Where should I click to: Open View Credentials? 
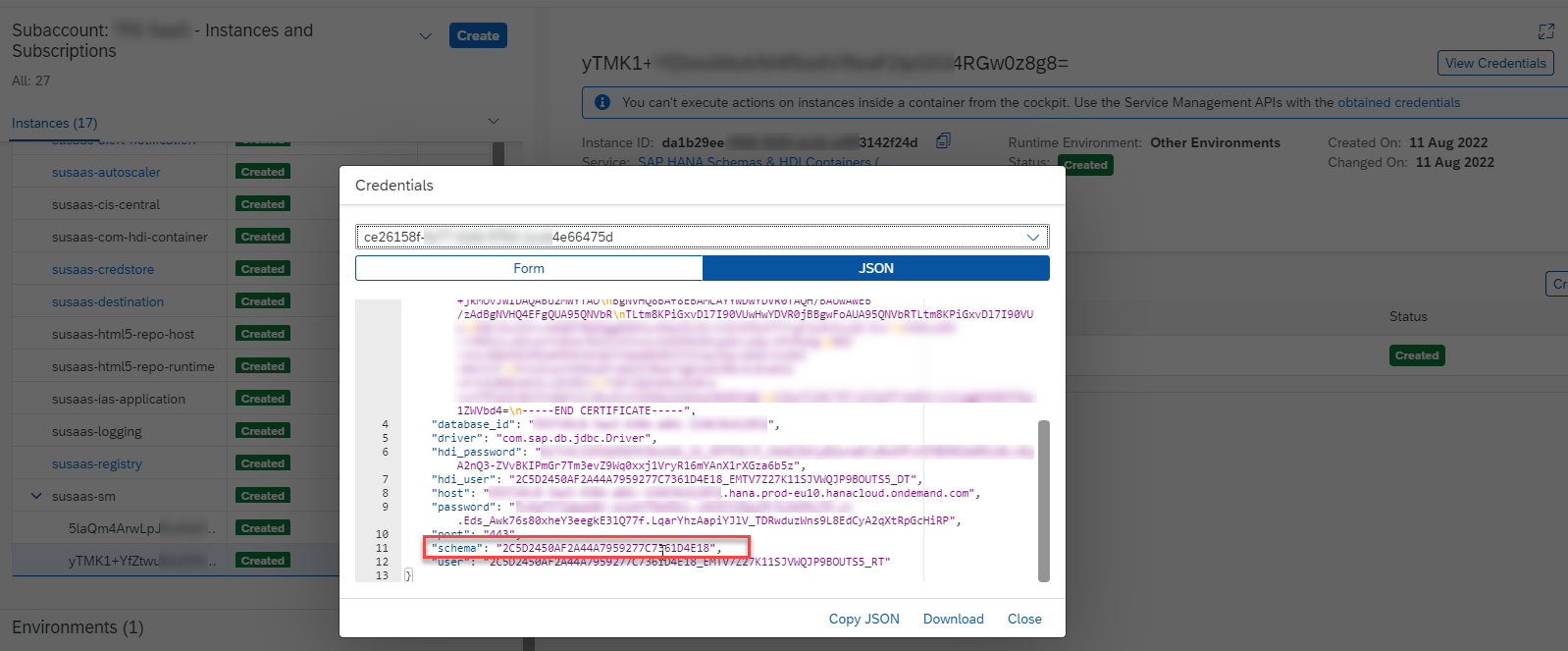coord(1495,63)
